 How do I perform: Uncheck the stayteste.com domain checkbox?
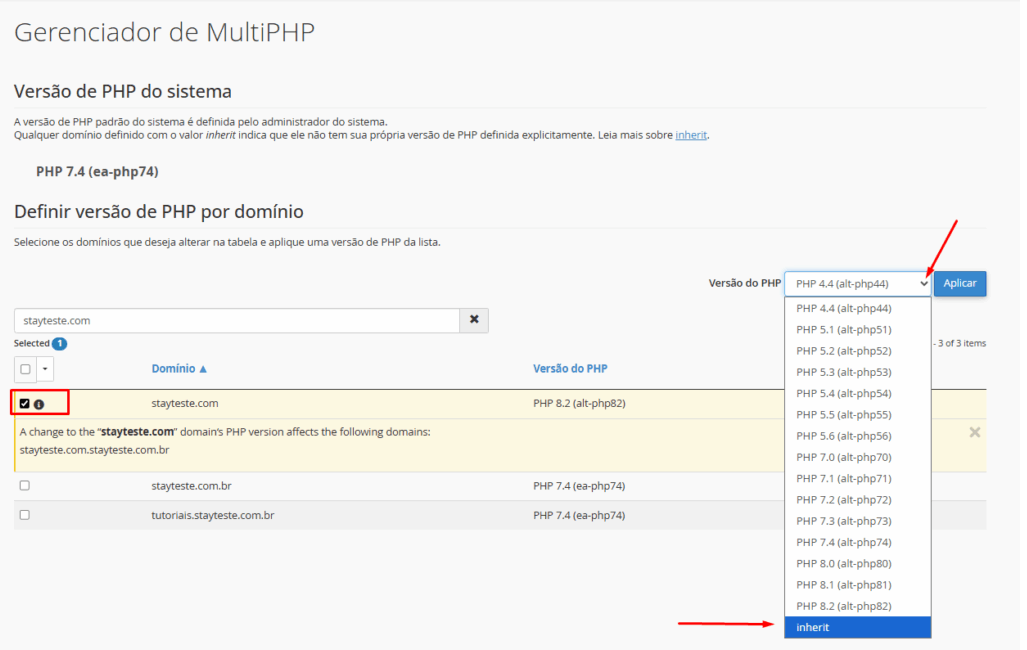(25, 404)
